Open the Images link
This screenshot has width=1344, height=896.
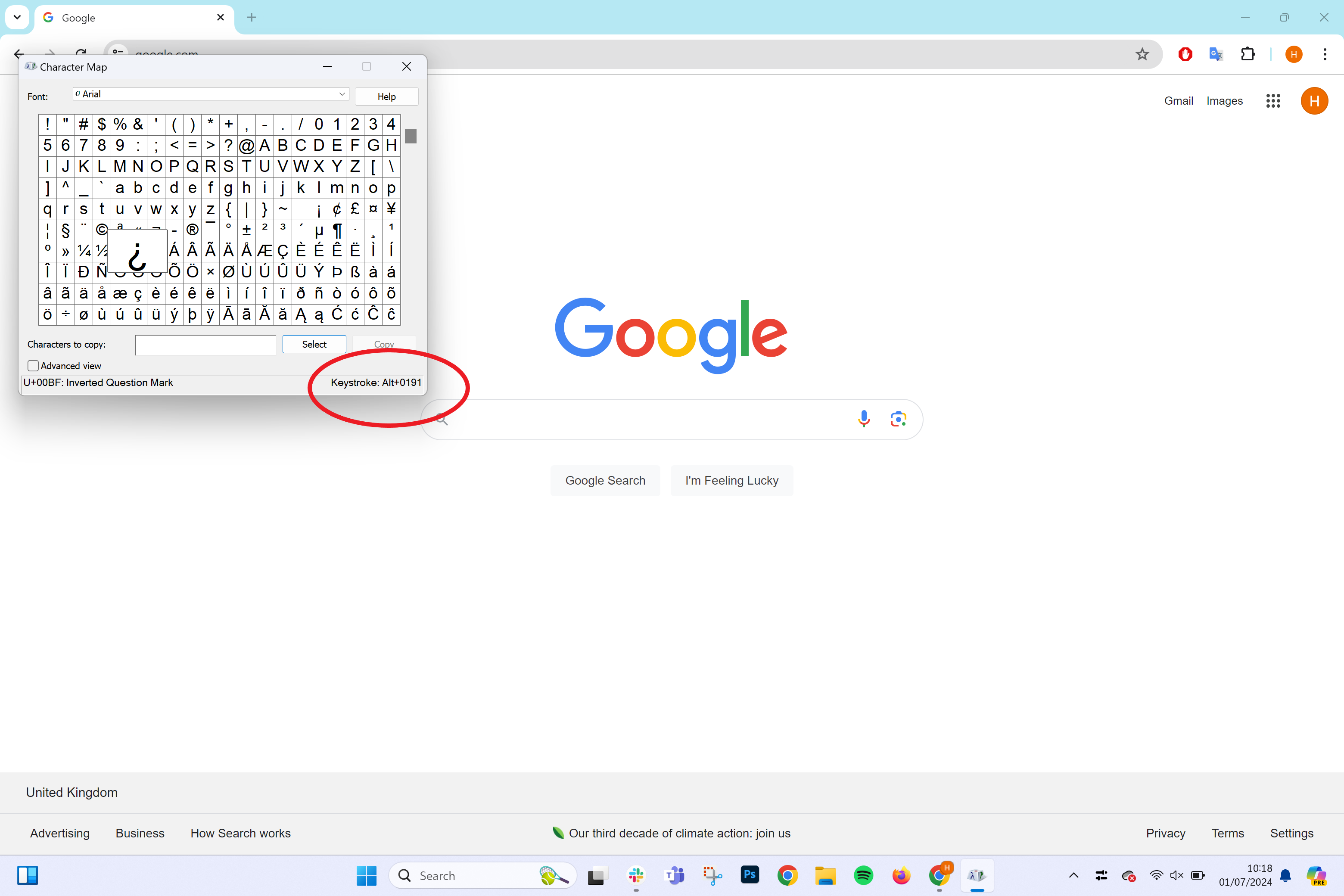(1225, 100)
